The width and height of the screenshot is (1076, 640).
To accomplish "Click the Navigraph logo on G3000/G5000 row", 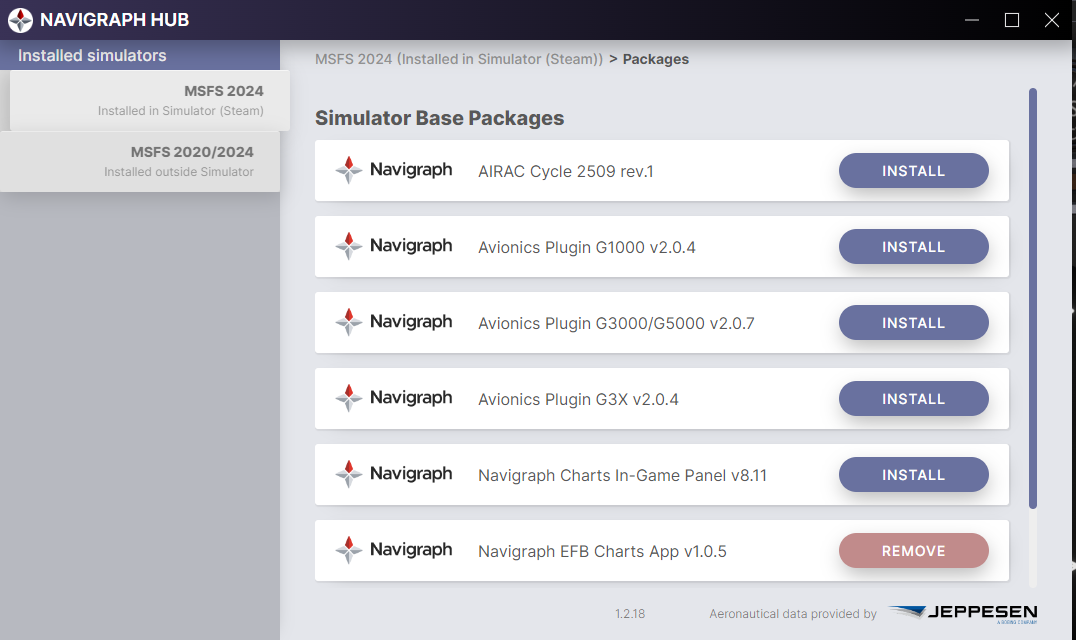I will click(x=394, y=322).
